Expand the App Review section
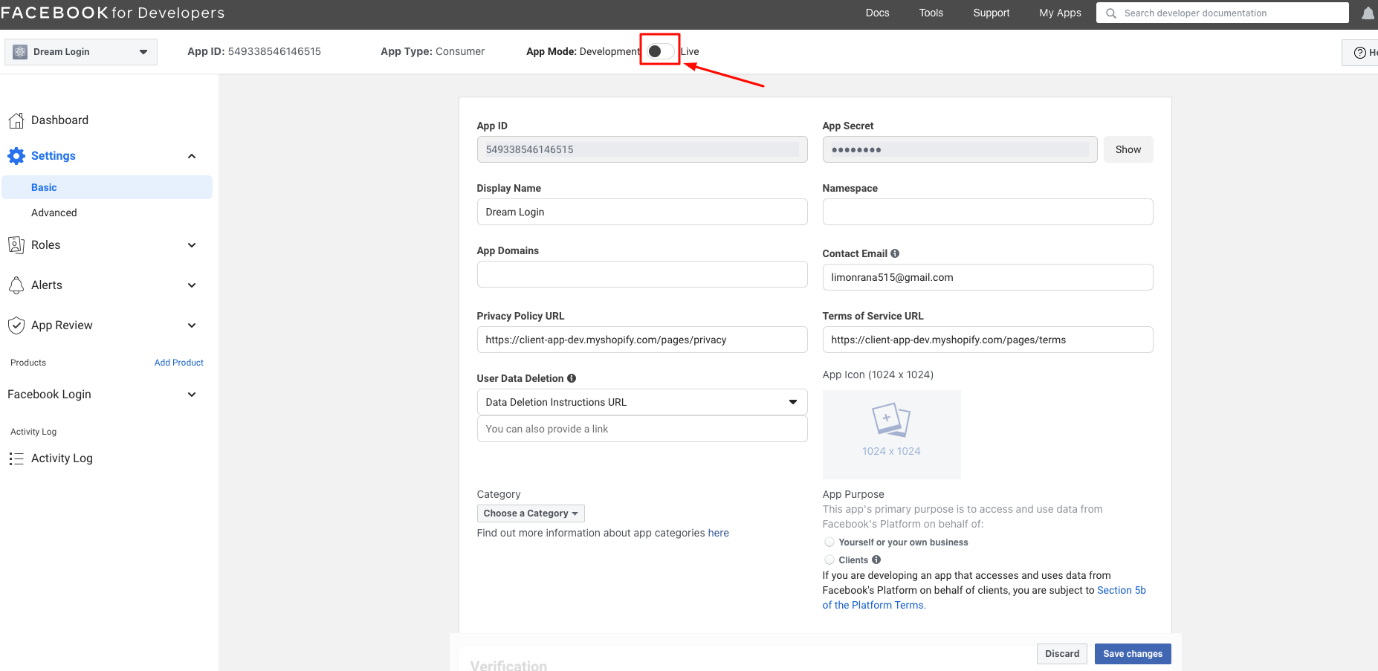The height and width of the screenshot is (671, 1378). point(192,325)
